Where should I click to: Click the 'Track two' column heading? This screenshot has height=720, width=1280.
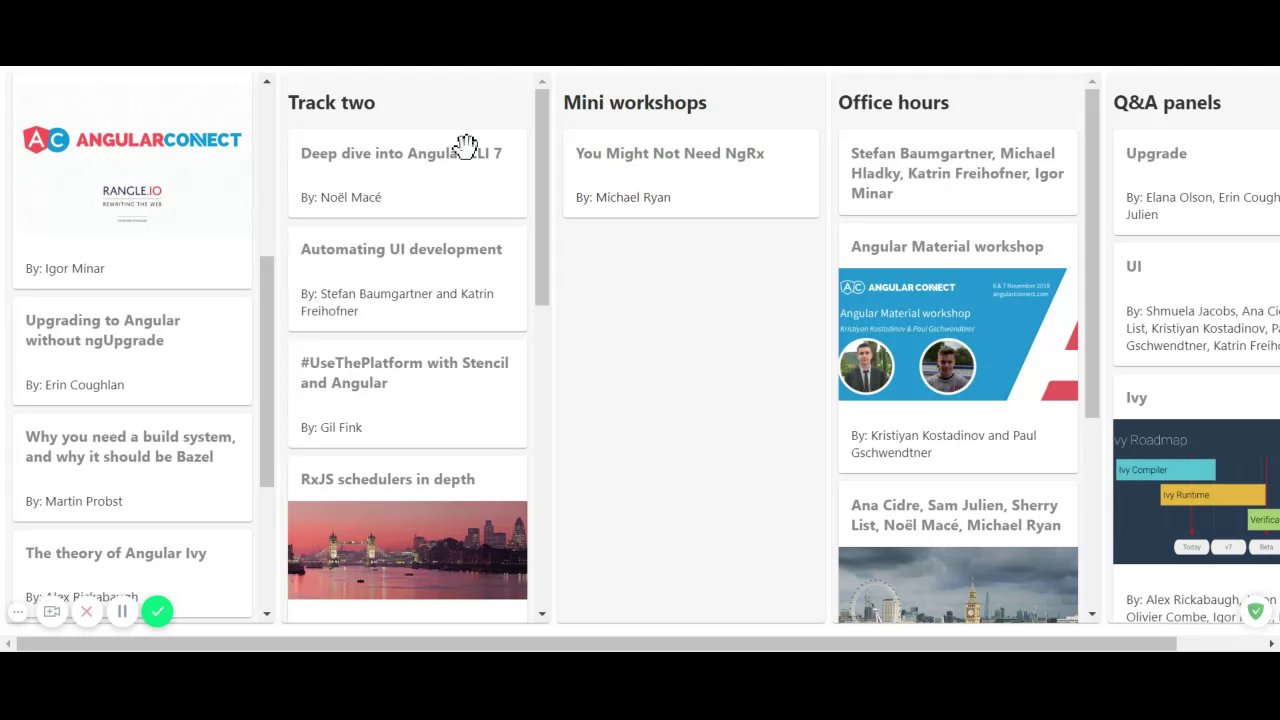pyautogui.click(x=331, y=102)
